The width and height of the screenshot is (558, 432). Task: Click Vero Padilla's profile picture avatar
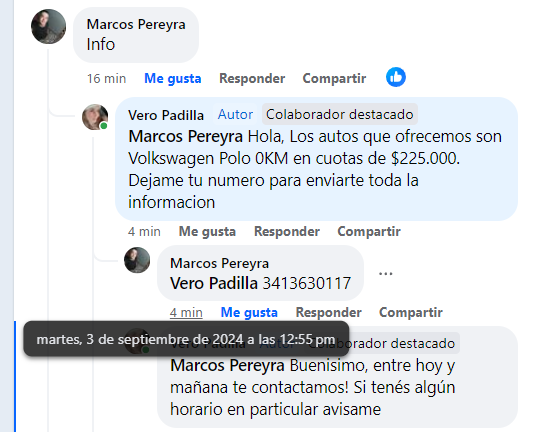(x=95, y=117)
